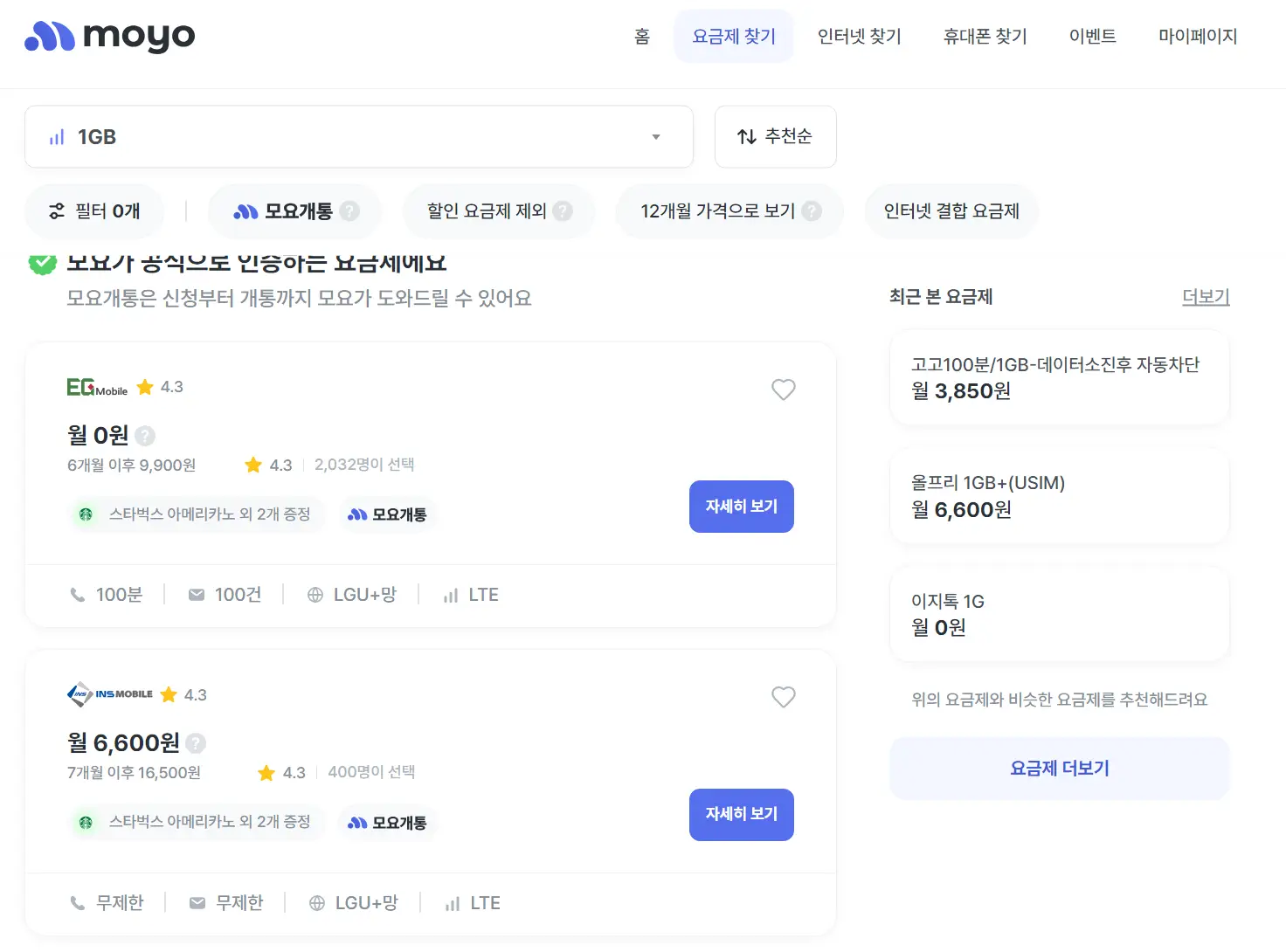Open recent plan 고고100분/1GB 월 3,850원
1286x952 pixels.
(1060, 377)
